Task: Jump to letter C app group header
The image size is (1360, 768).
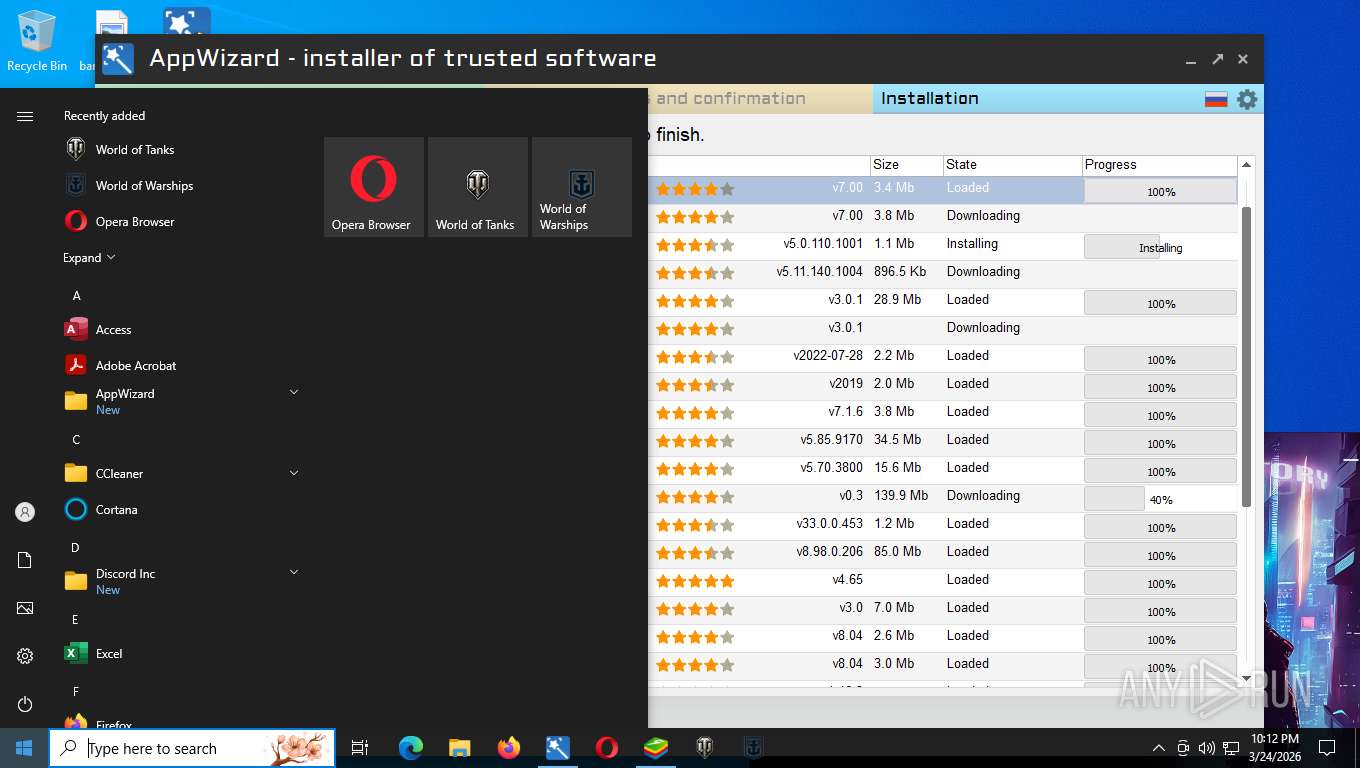Action: [x=76, y=440]
